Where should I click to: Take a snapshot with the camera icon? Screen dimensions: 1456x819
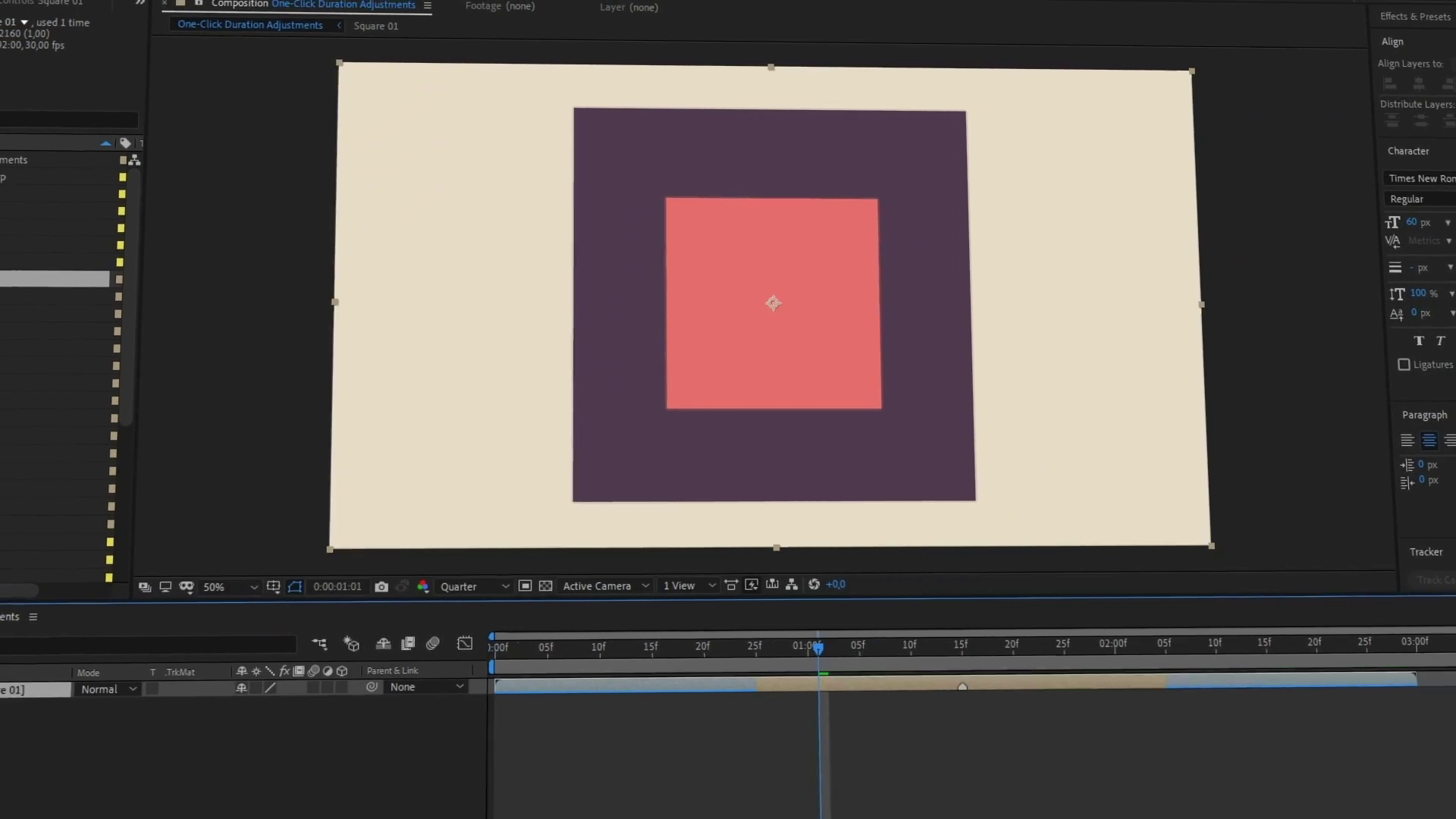click(x=381, y=587)
